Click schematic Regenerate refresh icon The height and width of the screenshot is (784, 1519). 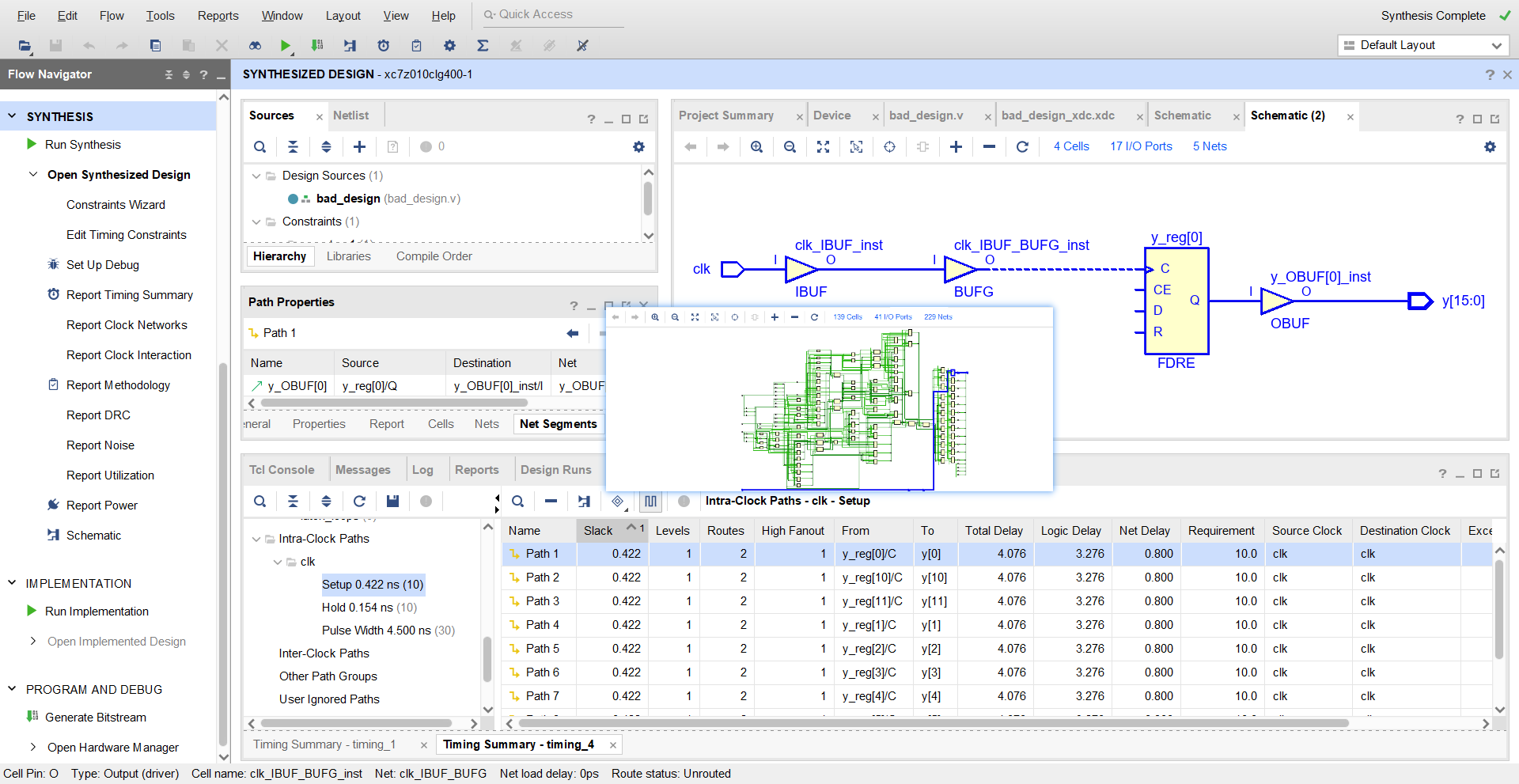pos(1022,146)
